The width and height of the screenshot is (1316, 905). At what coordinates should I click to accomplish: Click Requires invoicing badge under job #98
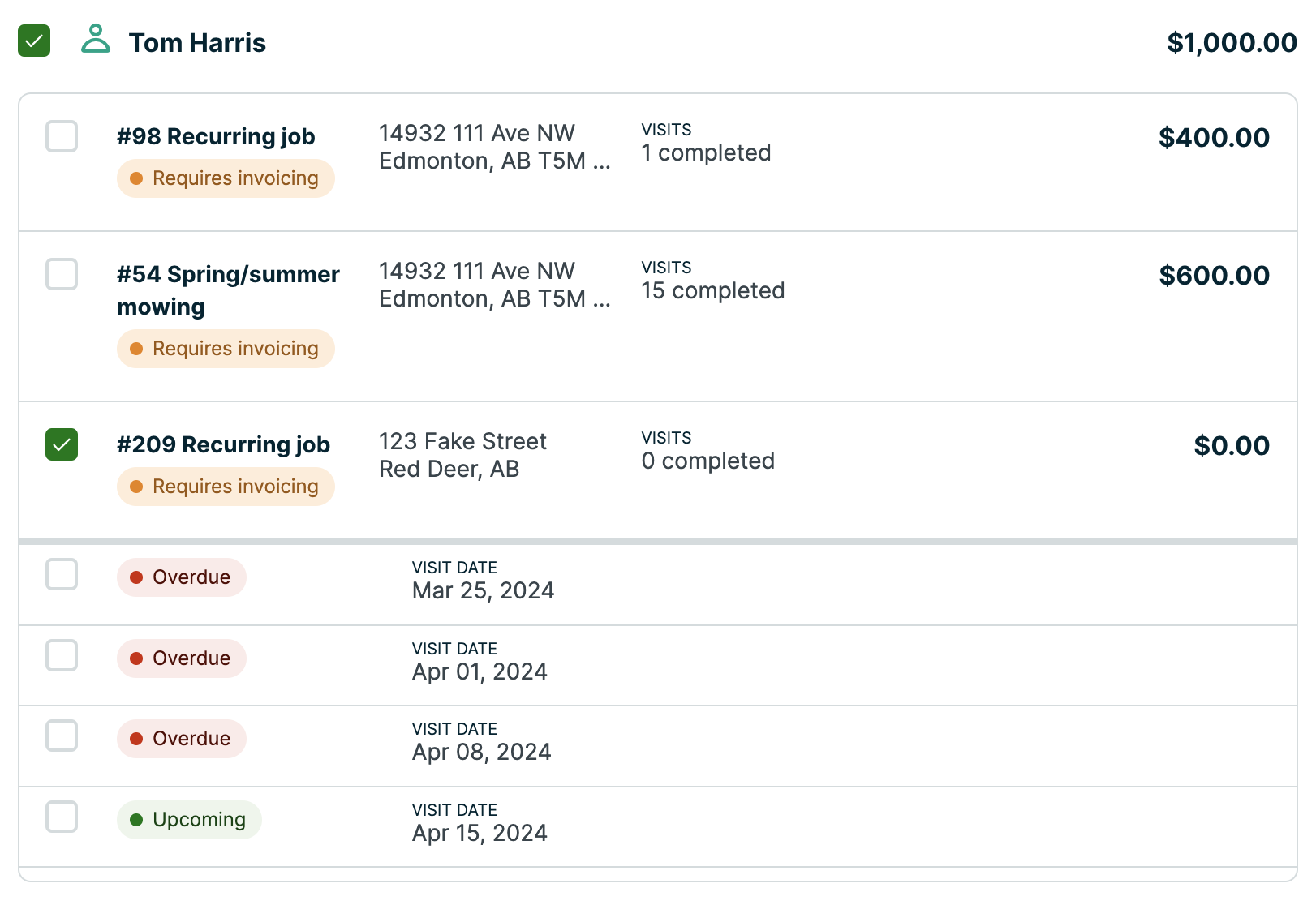(226, 178)
